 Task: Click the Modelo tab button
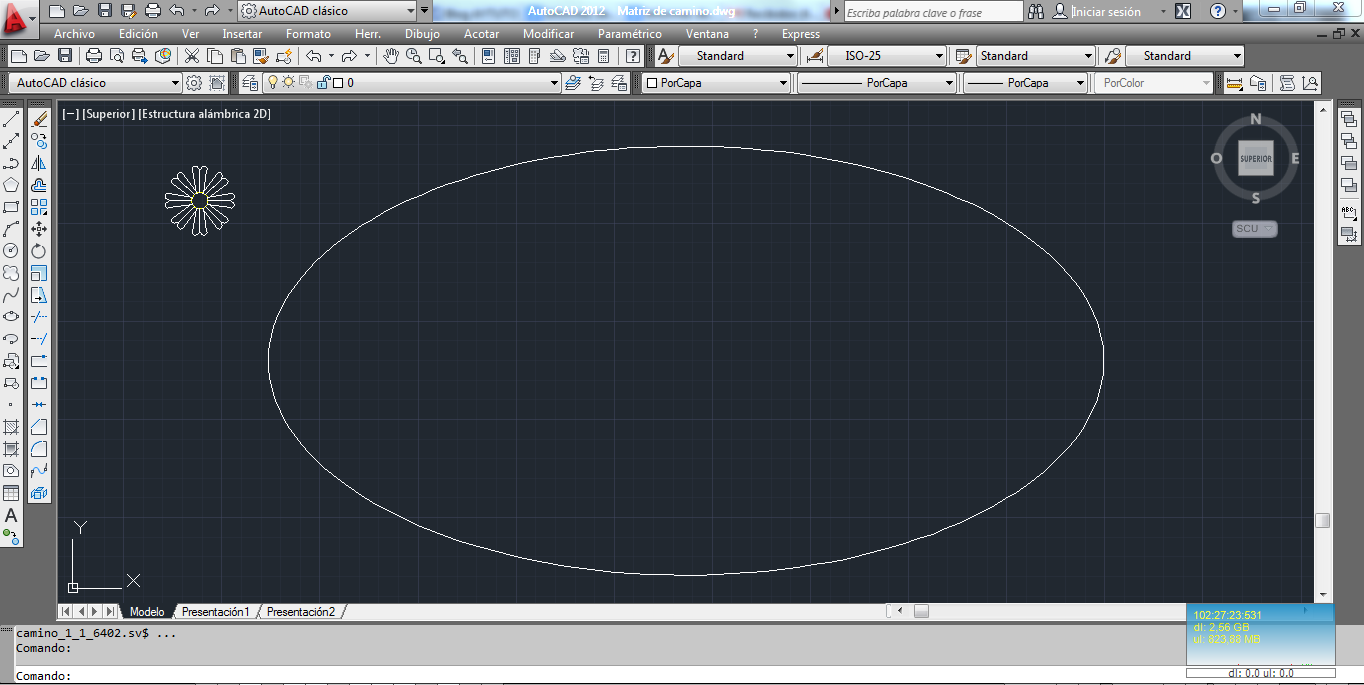pos(147,610)
